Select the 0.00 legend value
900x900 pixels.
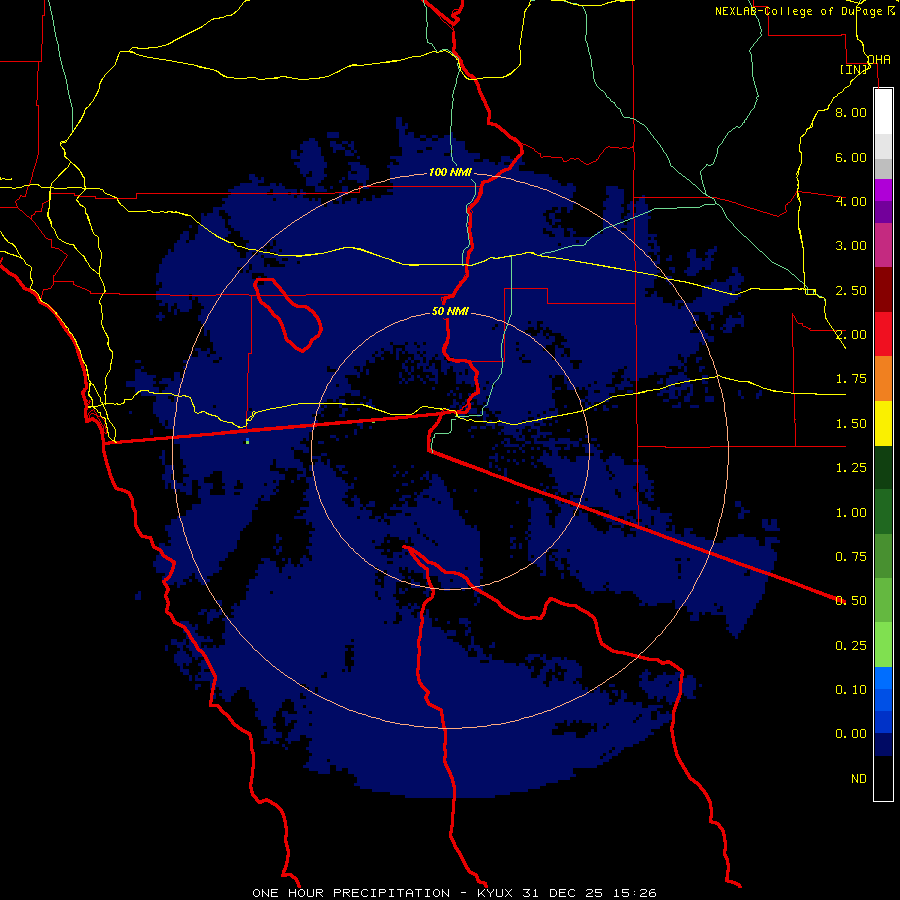pos(851,734)
